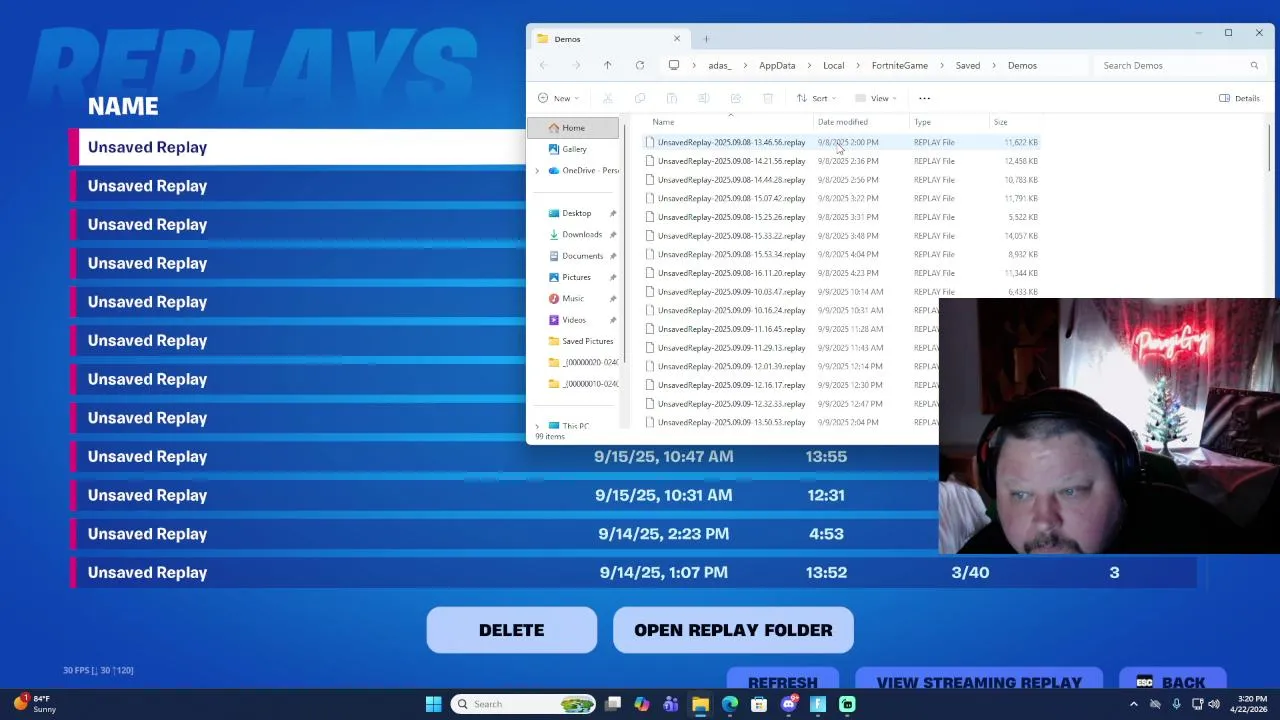Open the Sort dropdown in Explorer

816,98
